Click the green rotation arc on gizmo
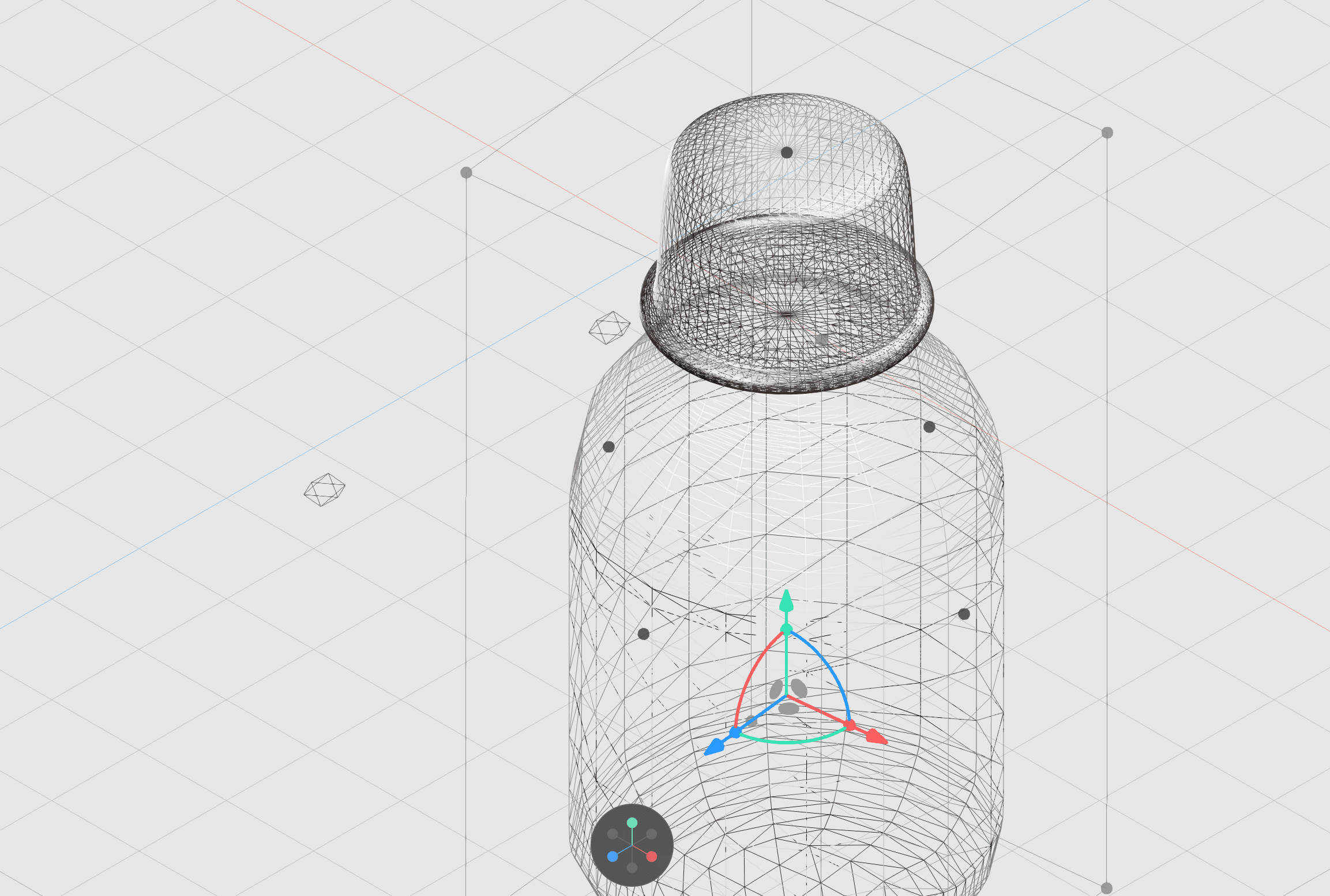Viewport: 1330px width, 896px height. [789, 741]
